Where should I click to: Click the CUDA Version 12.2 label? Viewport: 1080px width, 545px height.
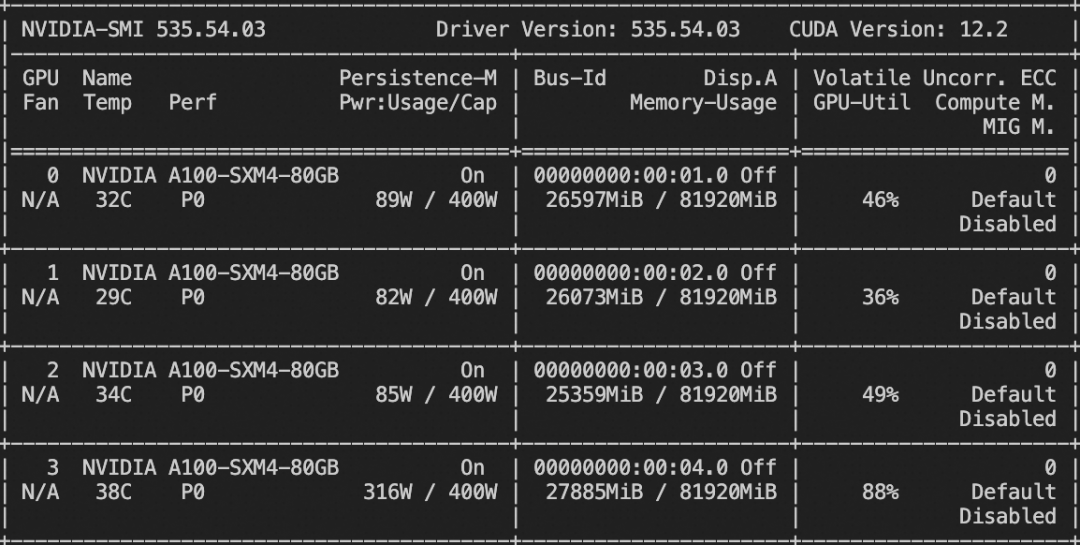[898, 29]
